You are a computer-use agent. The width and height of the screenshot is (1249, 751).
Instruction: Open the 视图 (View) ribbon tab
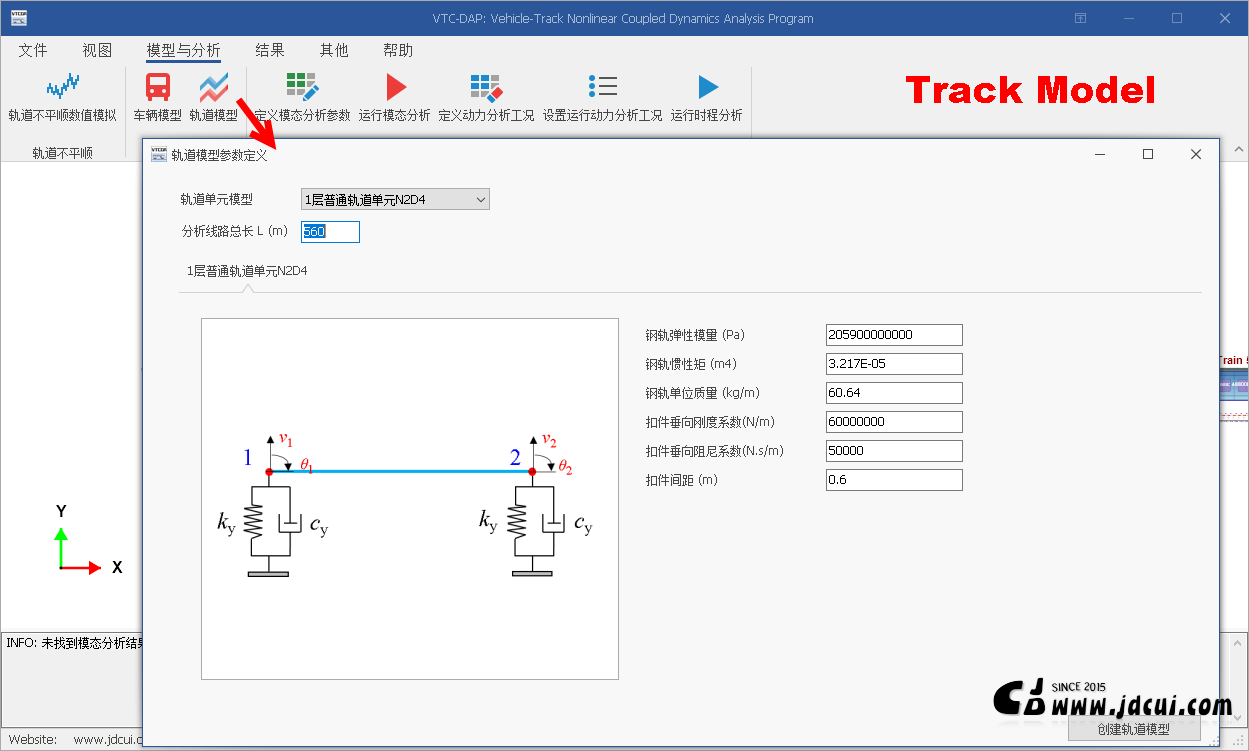coord(97,50)
